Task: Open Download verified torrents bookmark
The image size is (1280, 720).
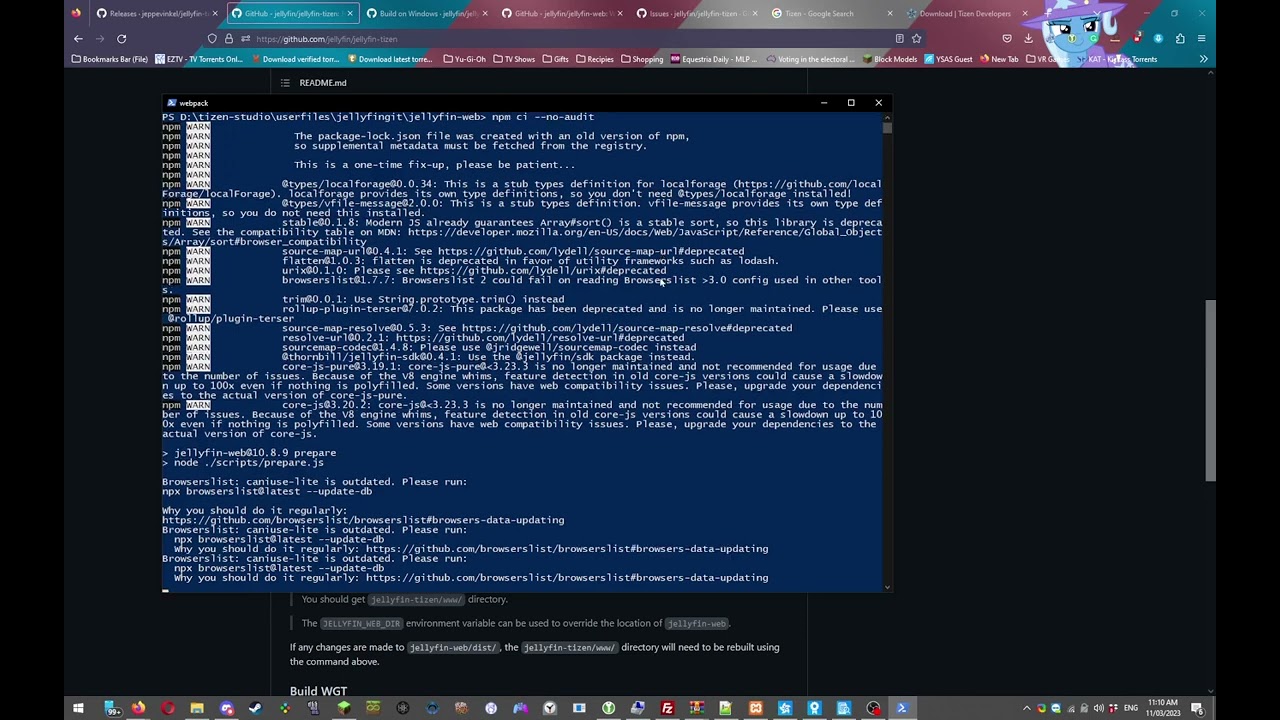Action: (294, 59)
